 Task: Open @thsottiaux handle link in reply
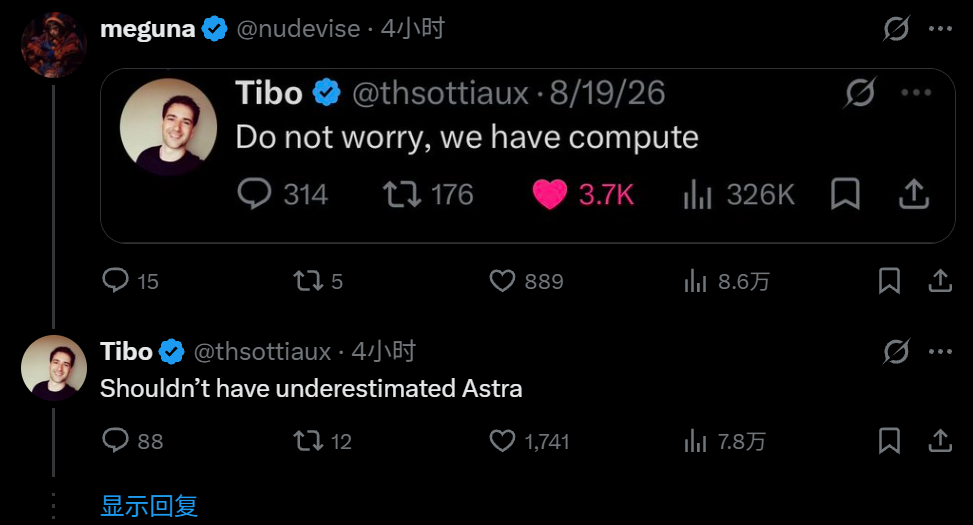point(262,352)
